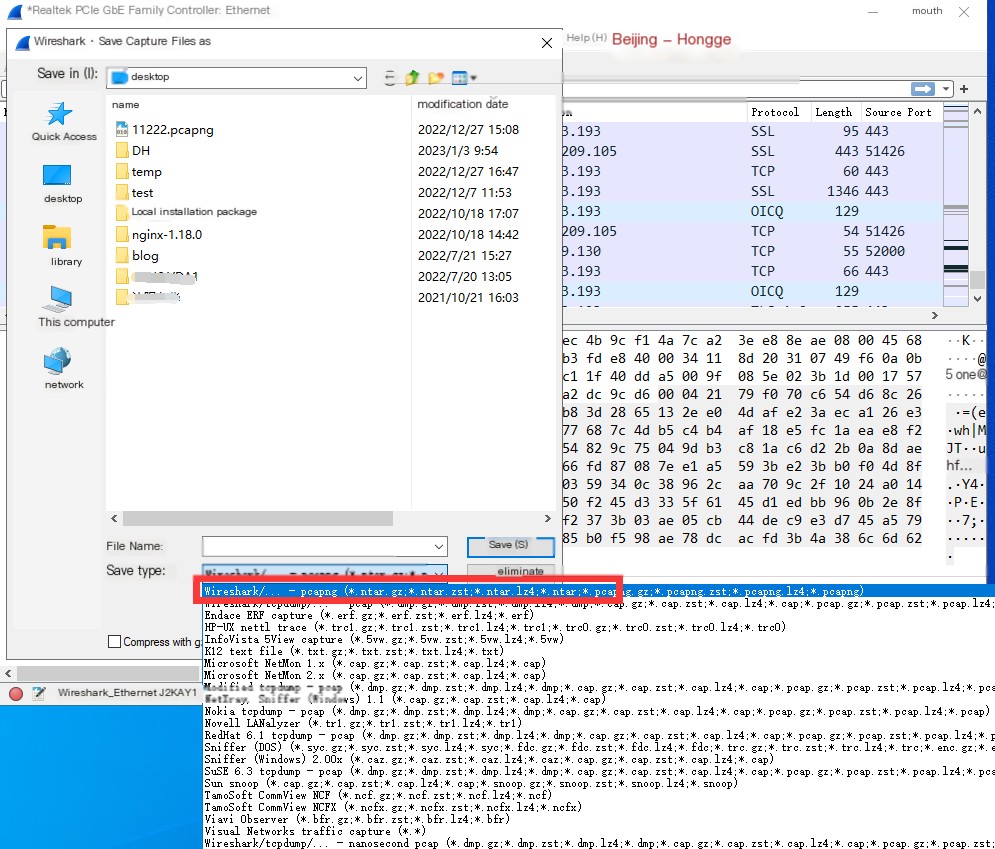This screenshot has height=849, width=995.
Task: Expand the File Name dropdown
Action: [x=438, y=546]
